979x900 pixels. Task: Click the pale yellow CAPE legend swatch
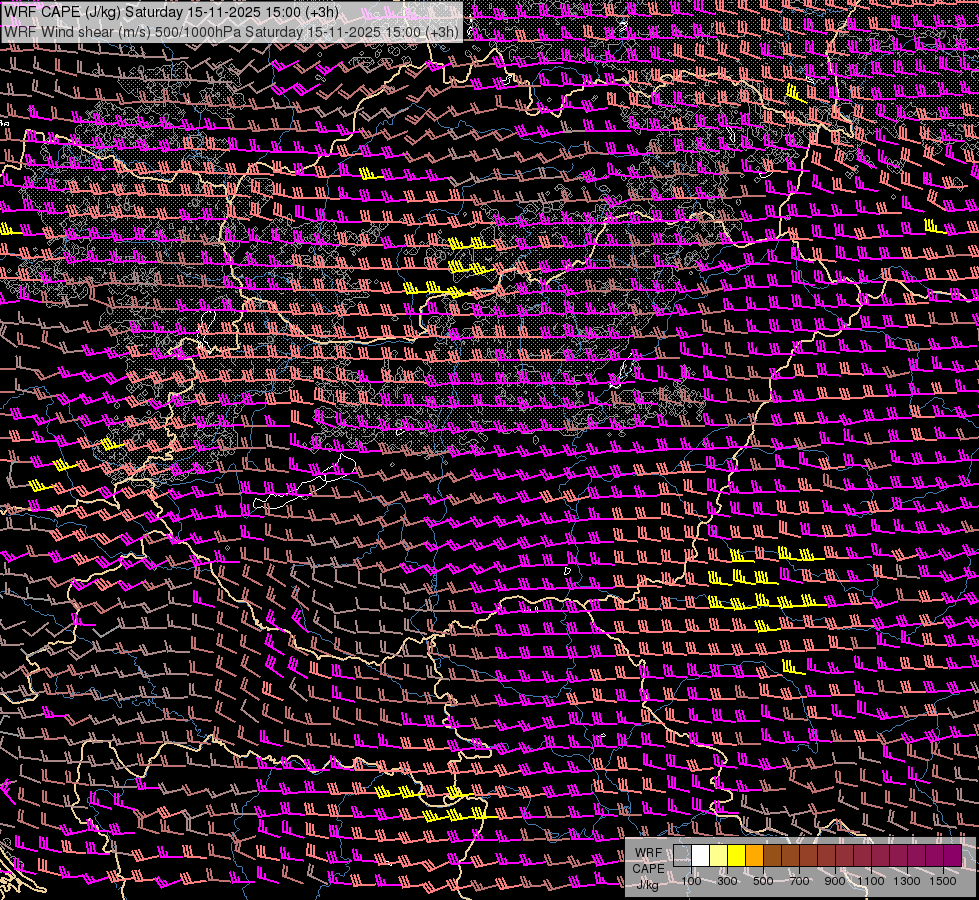pos(719,855)
